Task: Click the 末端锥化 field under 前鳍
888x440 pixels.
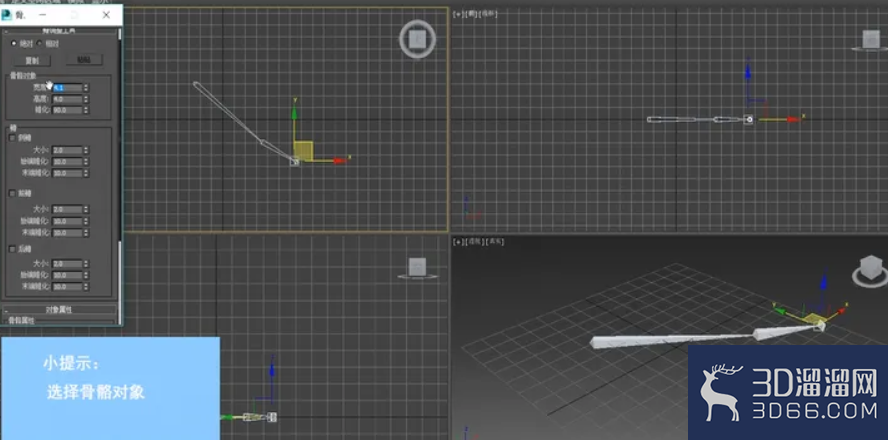Action: (67, 233)
